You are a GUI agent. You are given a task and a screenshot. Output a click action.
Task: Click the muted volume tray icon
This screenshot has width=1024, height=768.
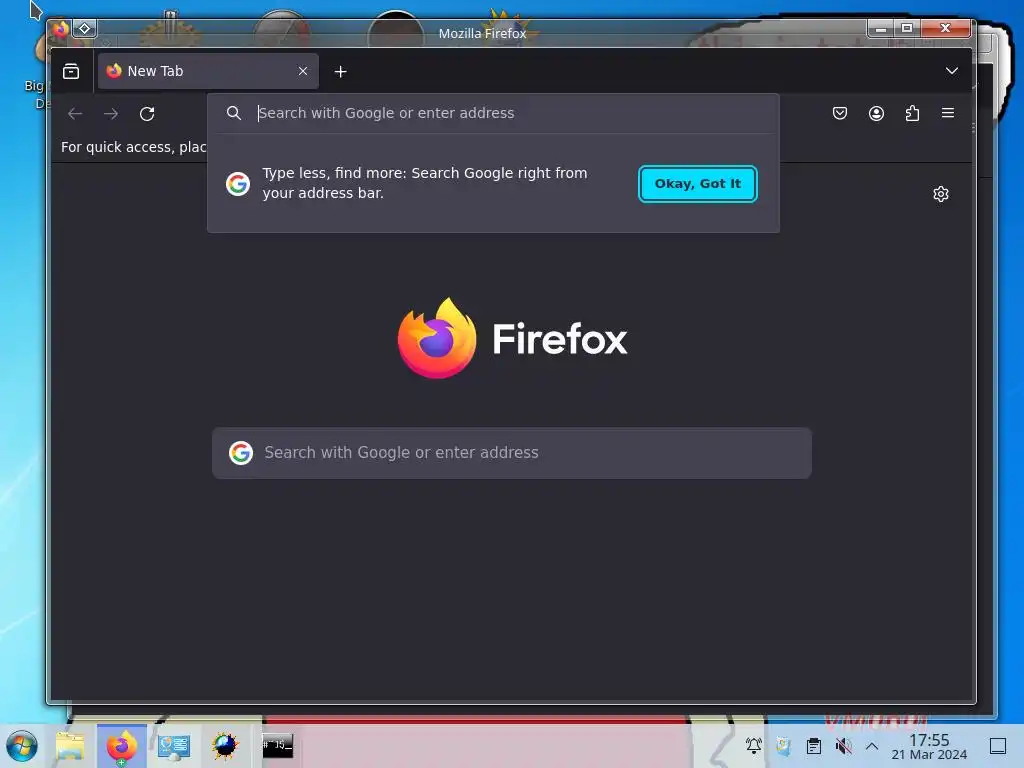pos(843,745)
